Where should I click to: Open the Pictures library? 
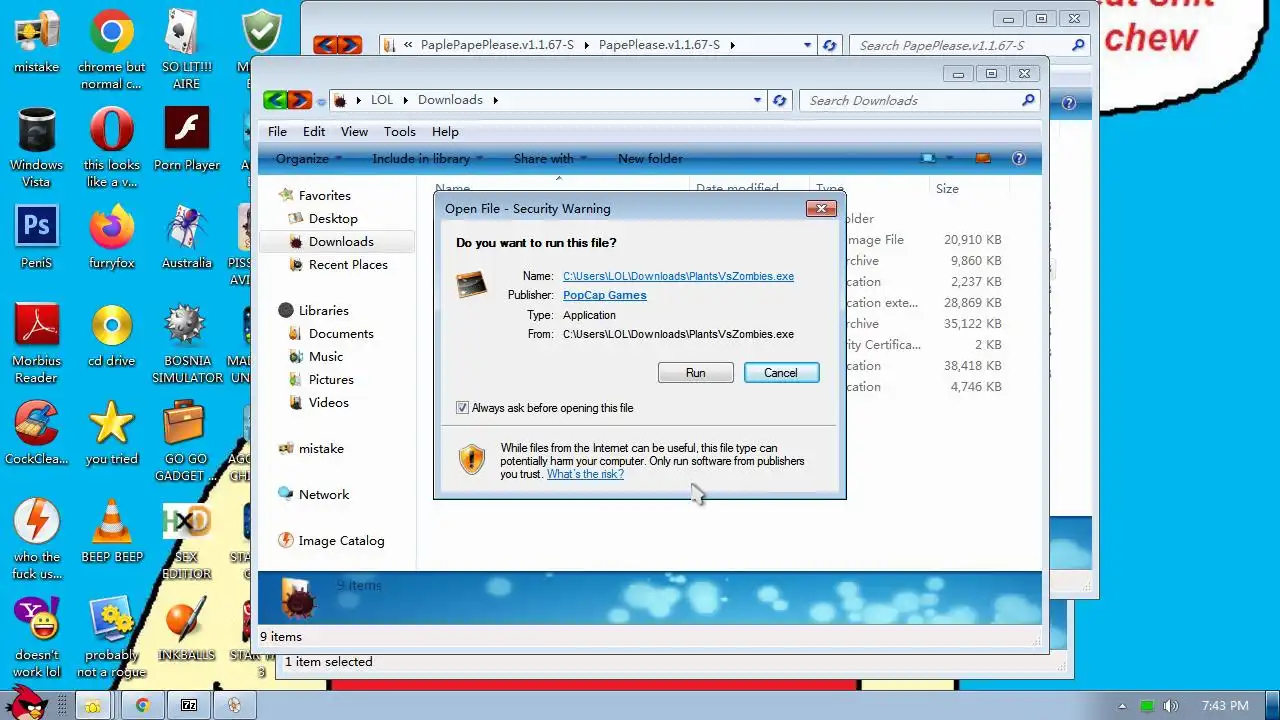coord(331,380)
